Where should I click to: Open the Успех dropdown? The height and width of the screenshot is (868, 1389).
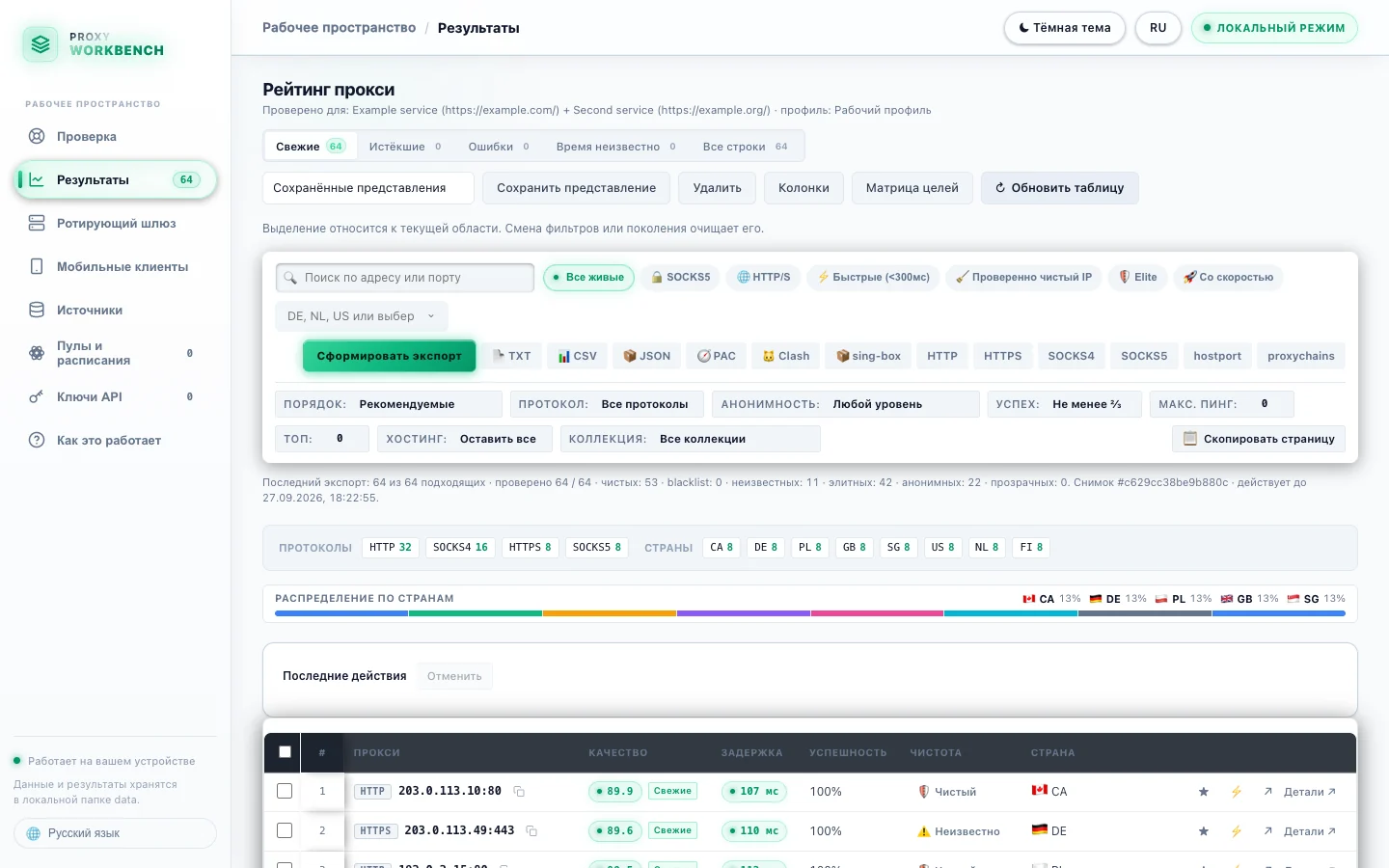(1064, 404)
